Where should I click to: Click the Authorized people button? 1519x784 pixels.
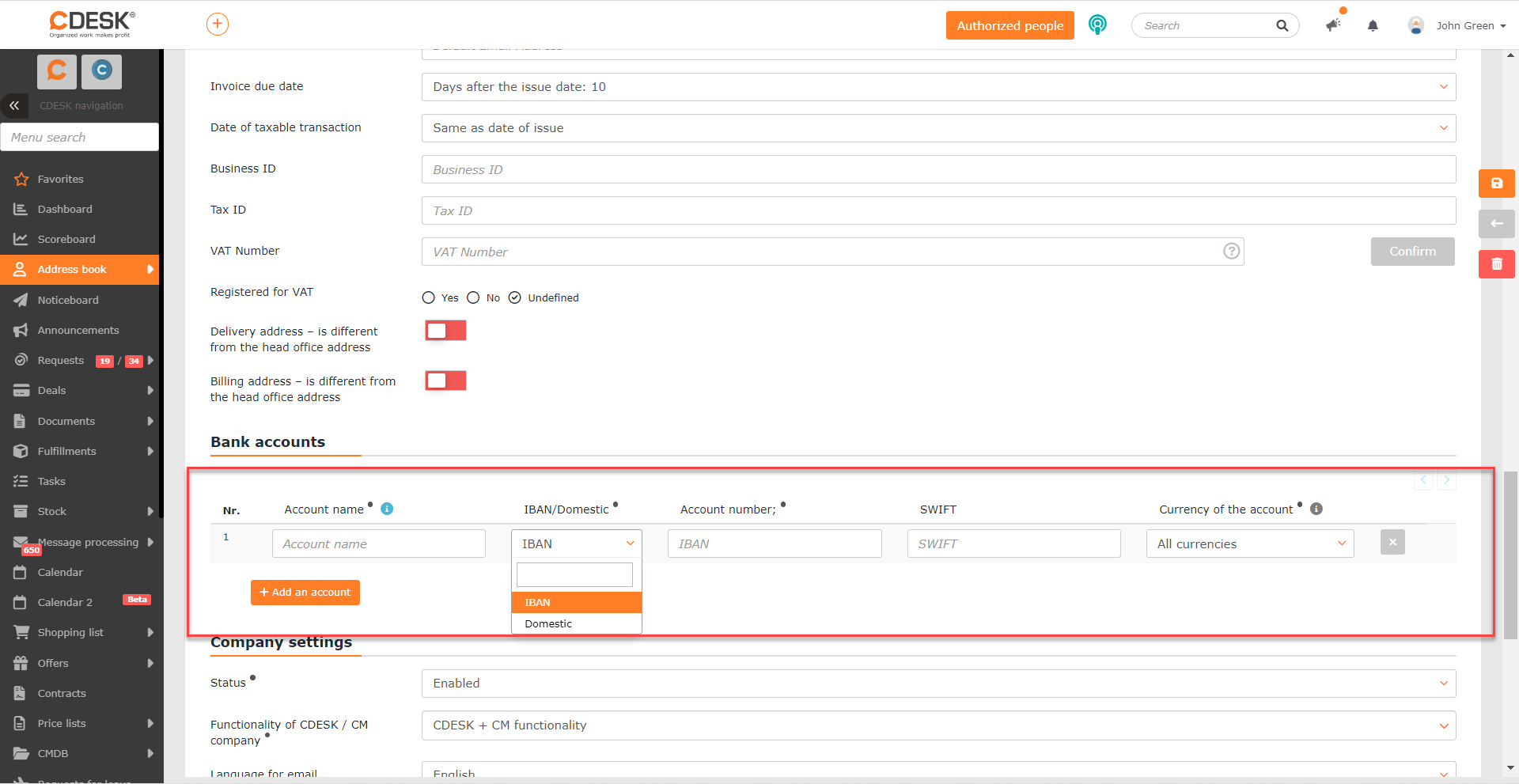click(x=1010, y=25)
